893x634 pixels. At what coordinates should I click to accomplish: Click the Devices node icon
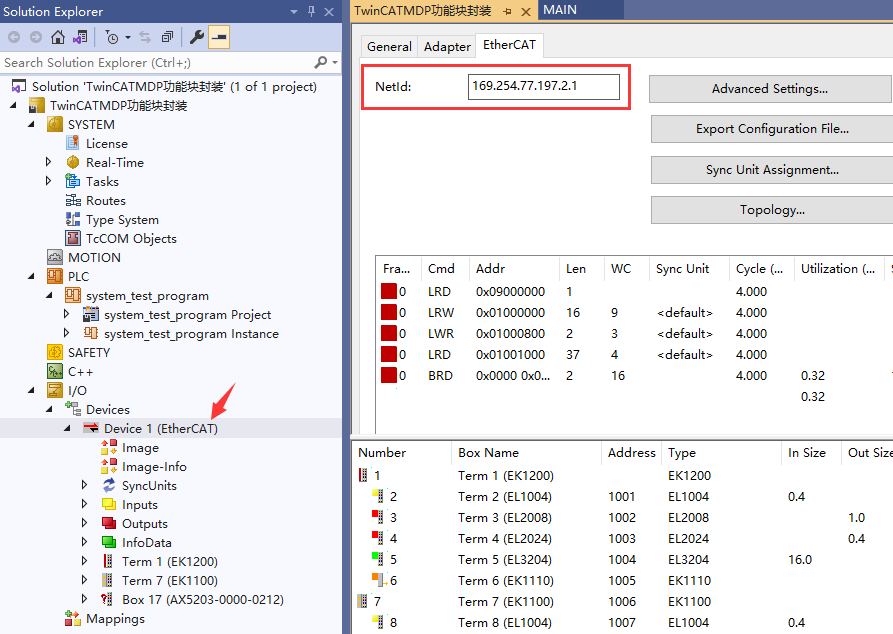click(72, 409)
